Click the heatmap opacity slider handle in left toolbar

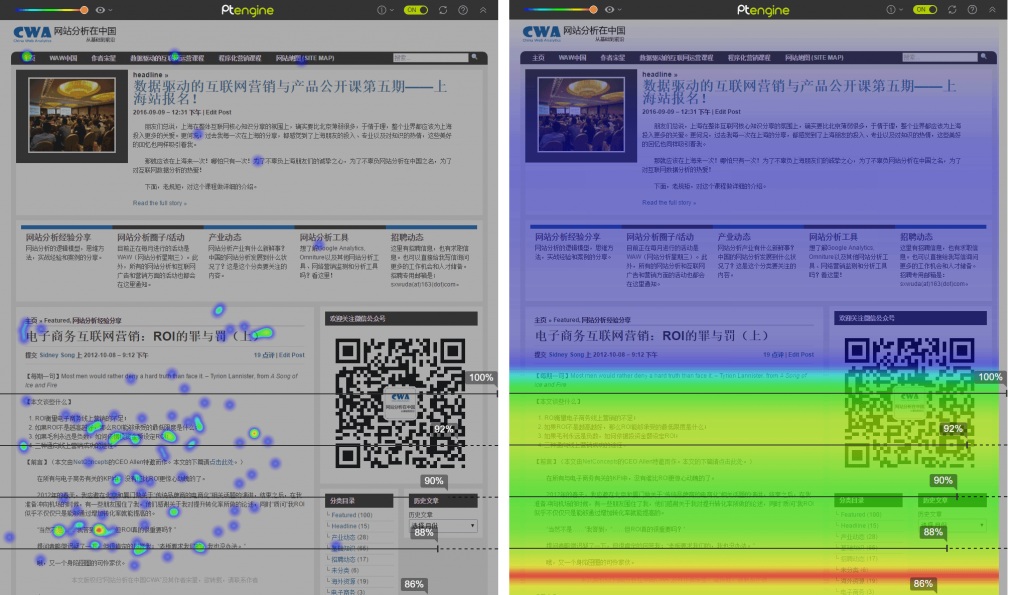84,10
